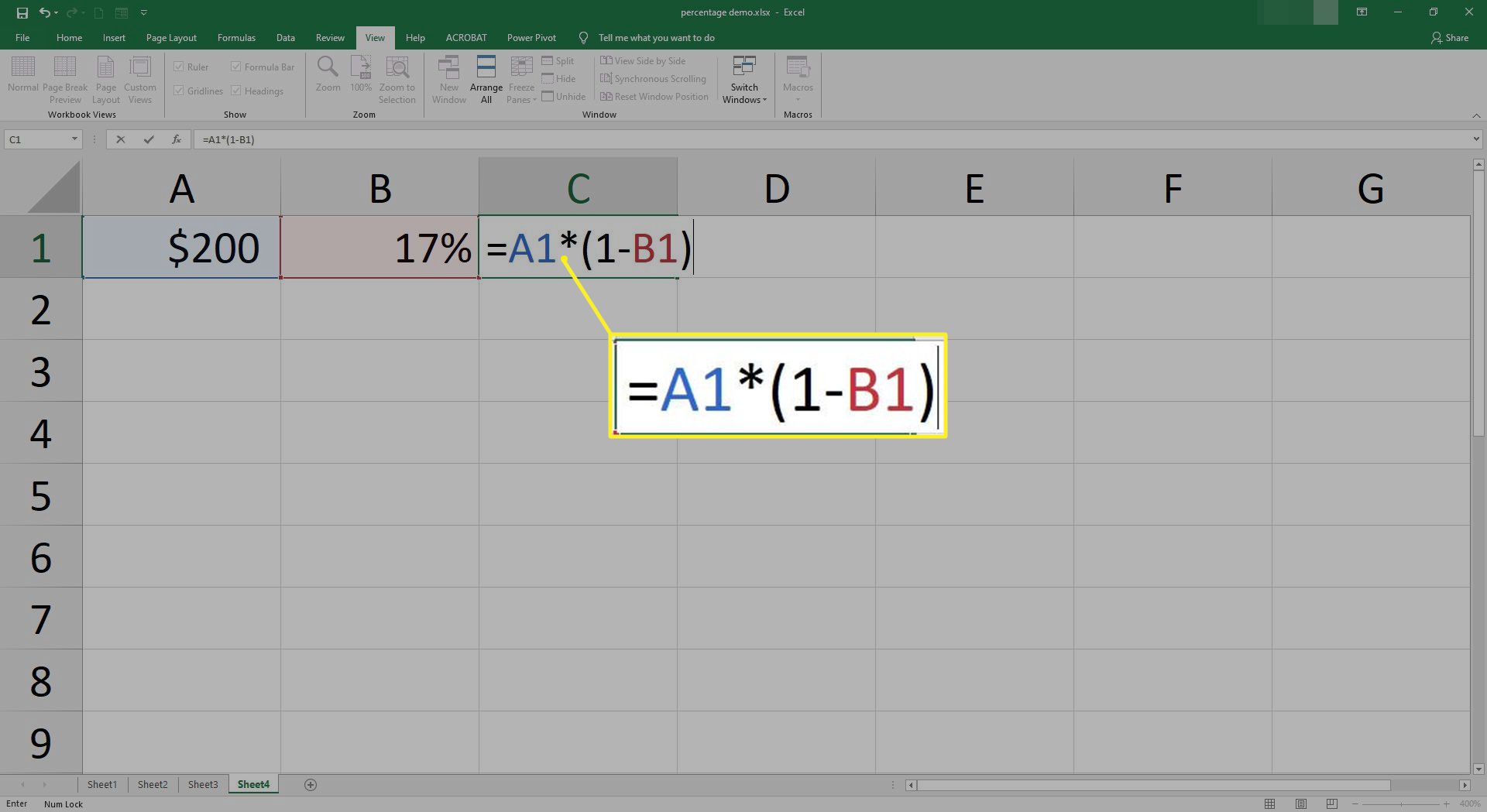Click Unhide in the Window group
The height and width of the screenshot is (812, 1487).
[564, 97]
